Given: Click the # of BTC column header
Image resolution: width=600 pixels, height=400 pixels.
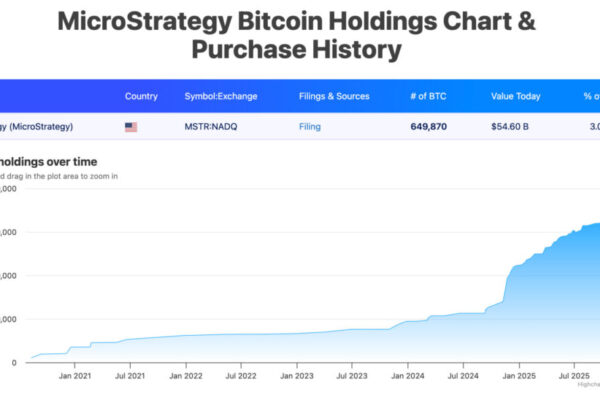Looking at the screenshot, I should point(431,96).
